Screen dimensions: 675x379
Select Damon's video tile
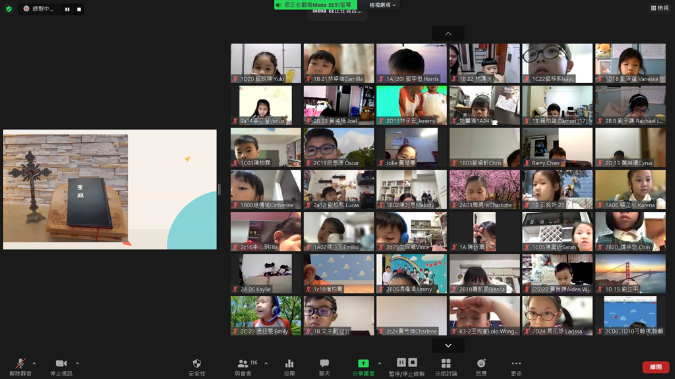point(557,105)
